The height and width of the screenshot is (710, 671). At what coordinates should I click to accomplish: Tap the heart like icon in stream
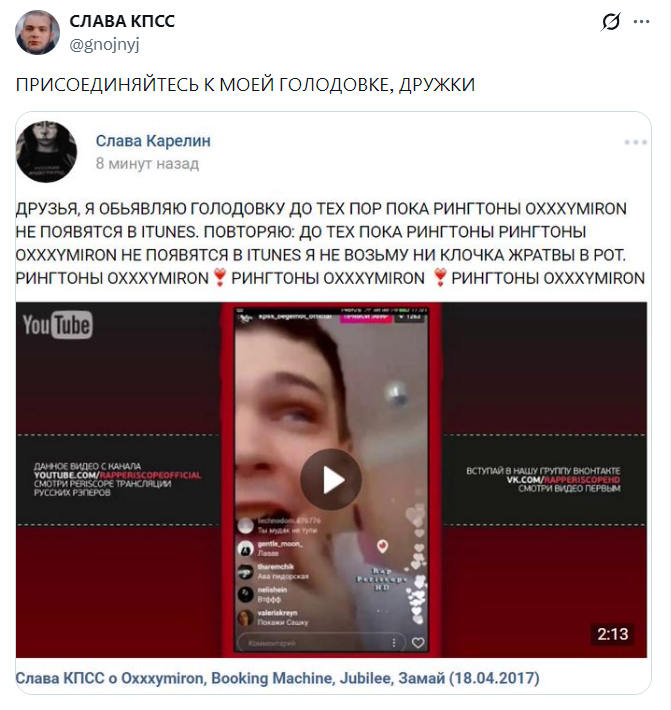tap(418, 643)
